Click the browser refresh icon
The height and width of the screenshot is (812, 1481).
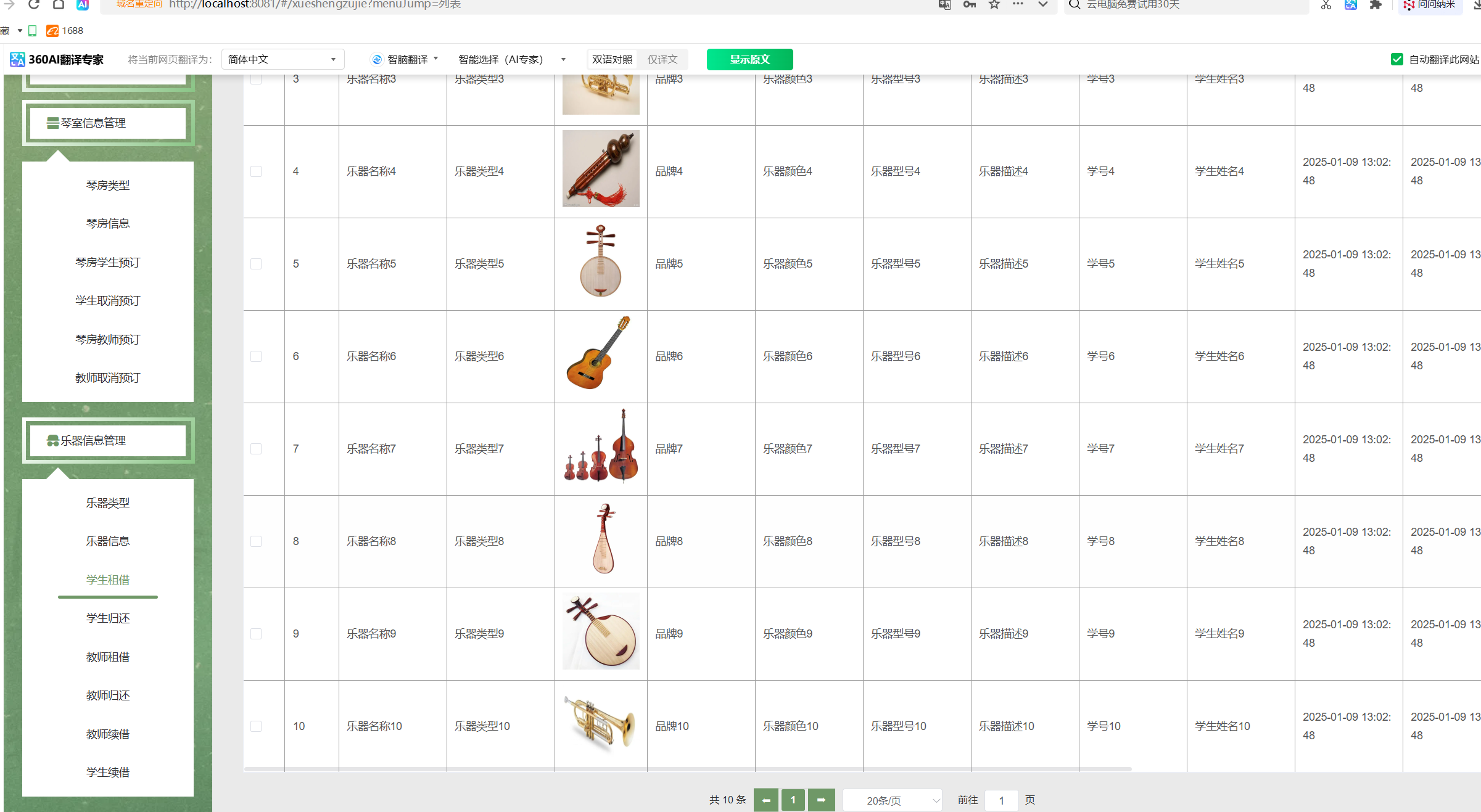[x=34, y=4]
